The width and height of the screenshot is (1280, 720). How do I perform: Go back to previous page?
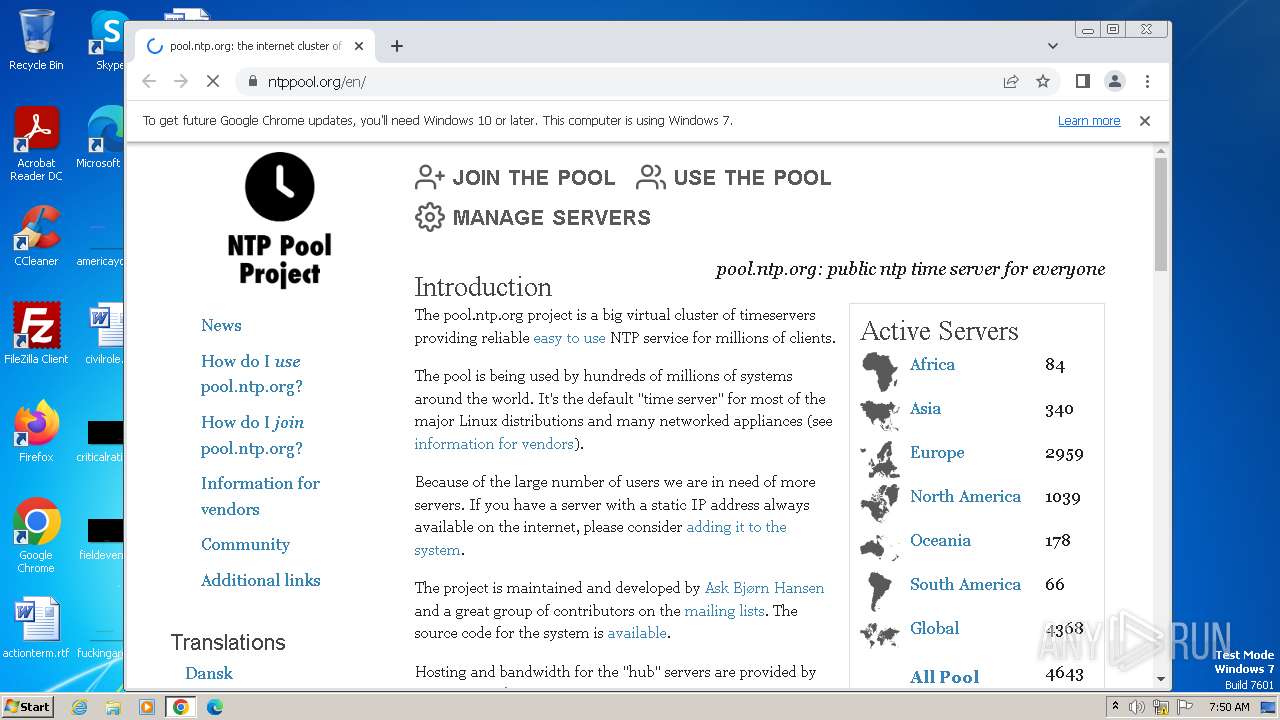point(149,81)
